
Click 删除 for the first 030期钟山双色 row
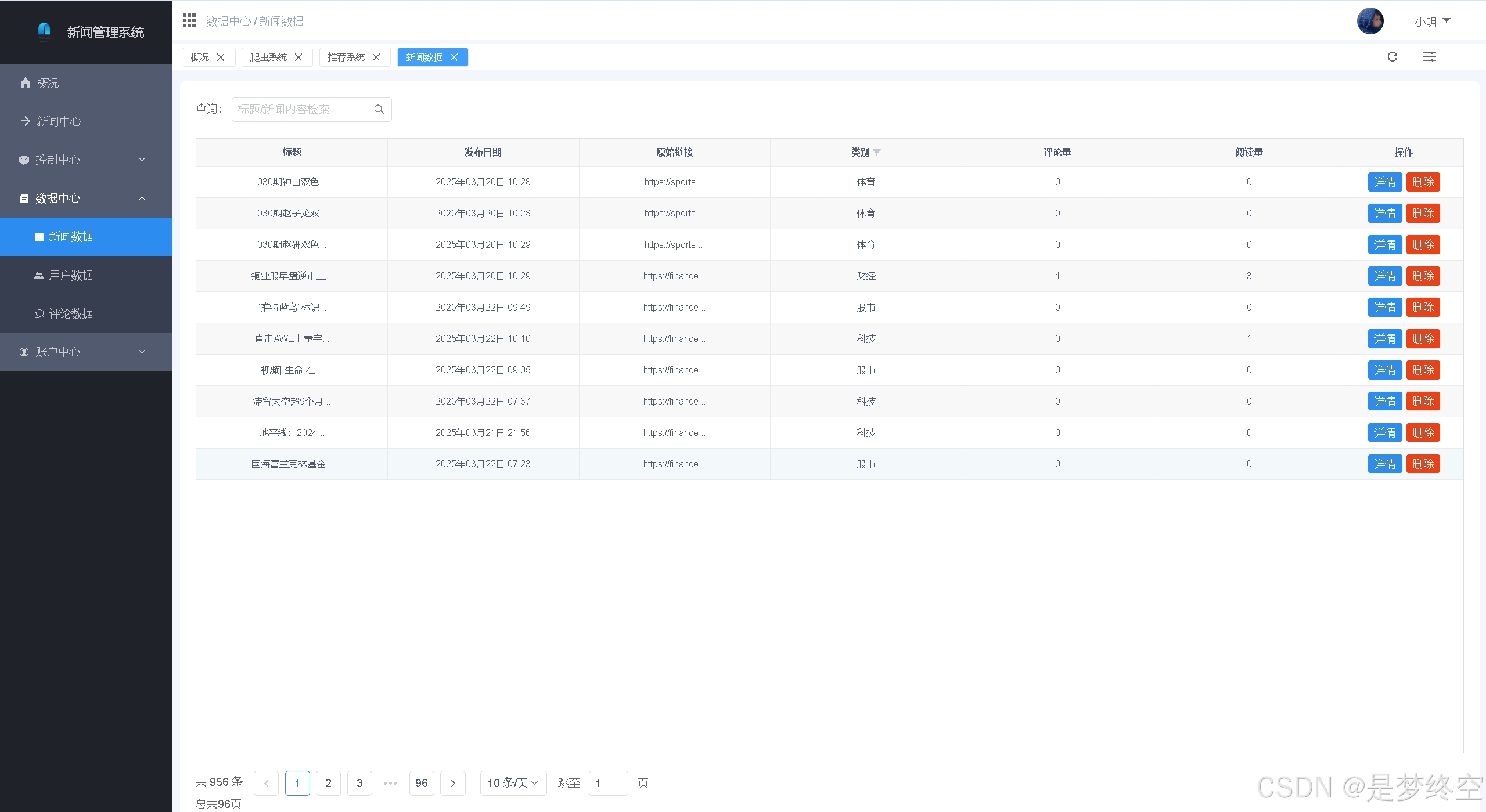click(1423, 182)
